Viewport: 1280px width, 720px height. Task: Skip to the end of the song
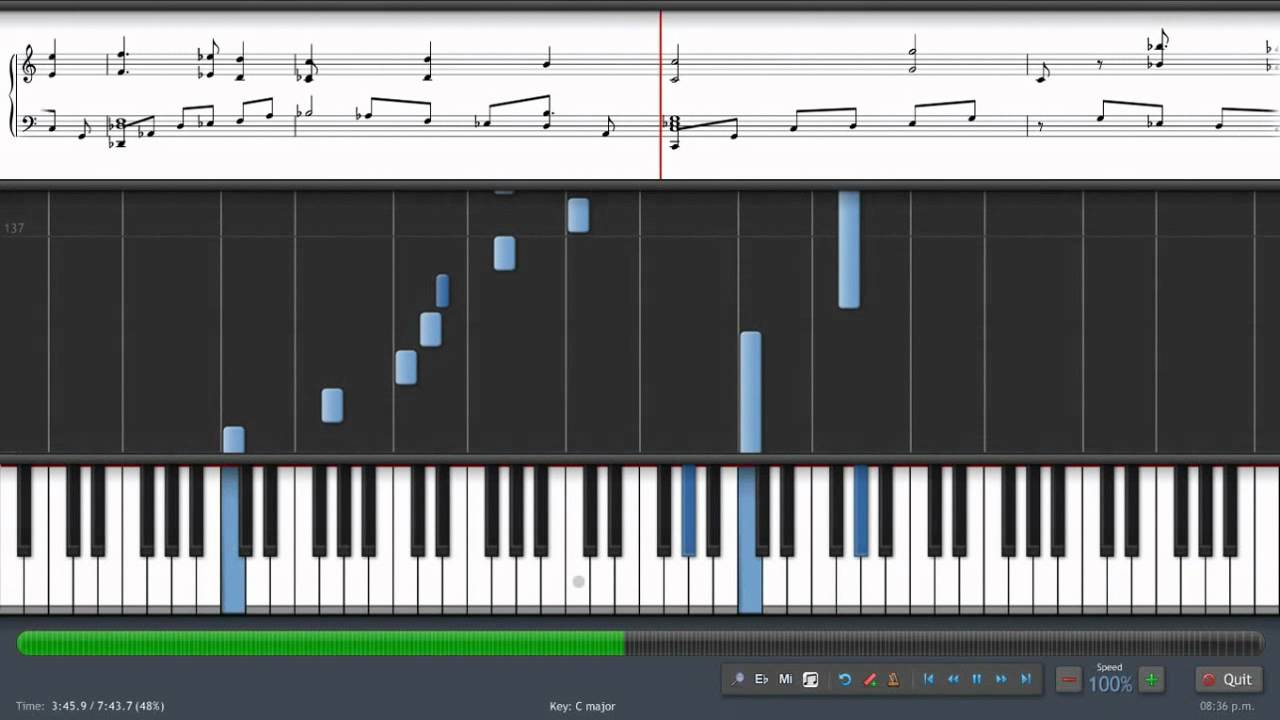(x=1025, y=679)
